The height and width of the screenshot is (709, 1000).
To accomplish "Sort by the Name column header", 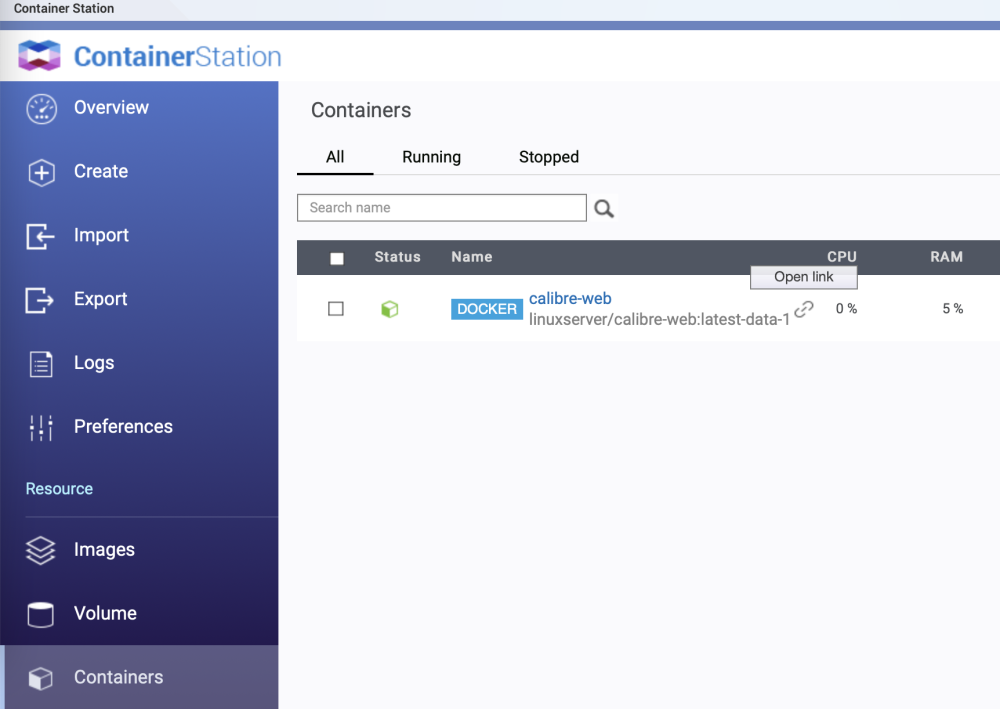I will tap(472, 257).
